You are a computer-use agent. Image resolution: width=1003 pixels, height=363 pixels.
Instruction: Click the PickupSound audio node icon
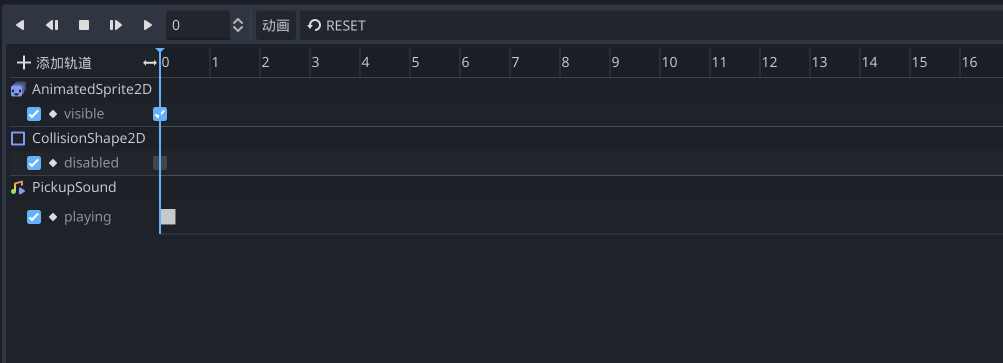click(x=18, y=188)
